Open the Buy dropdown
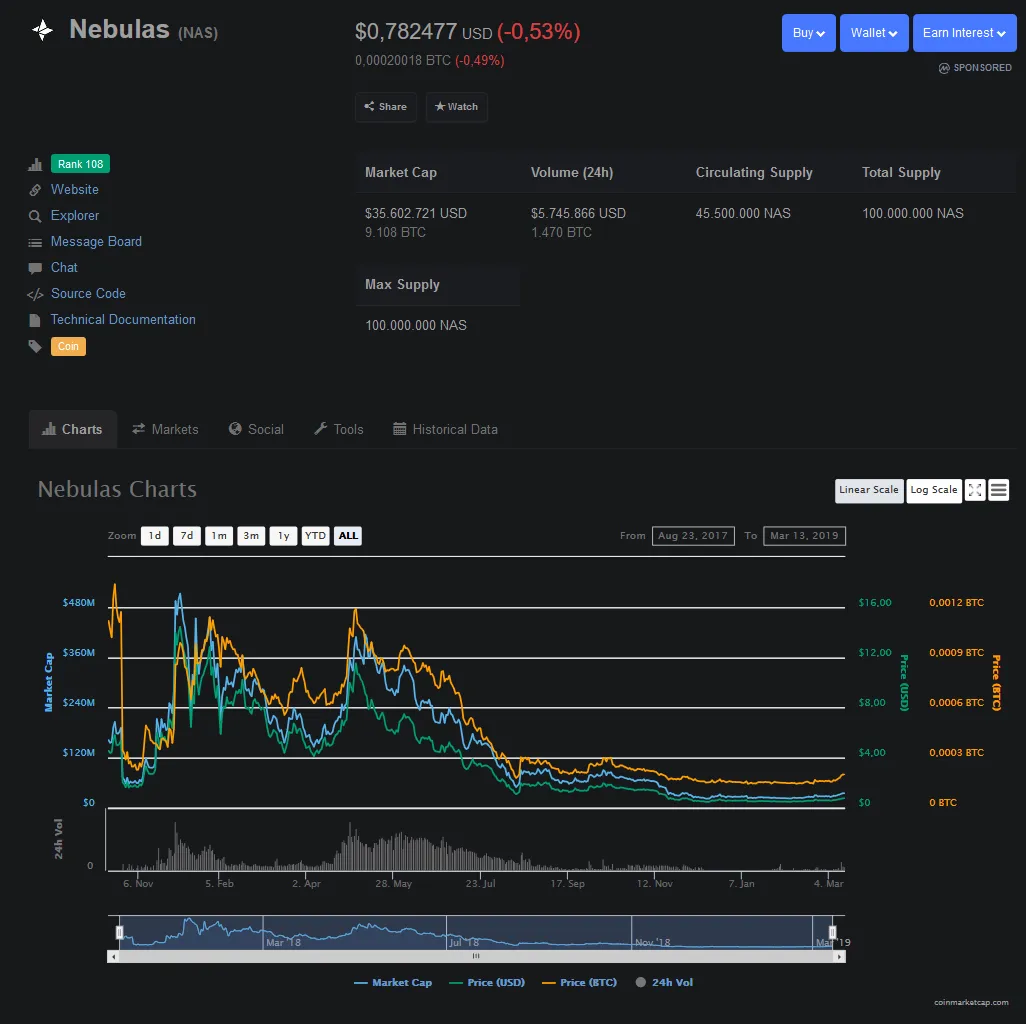 809,33
